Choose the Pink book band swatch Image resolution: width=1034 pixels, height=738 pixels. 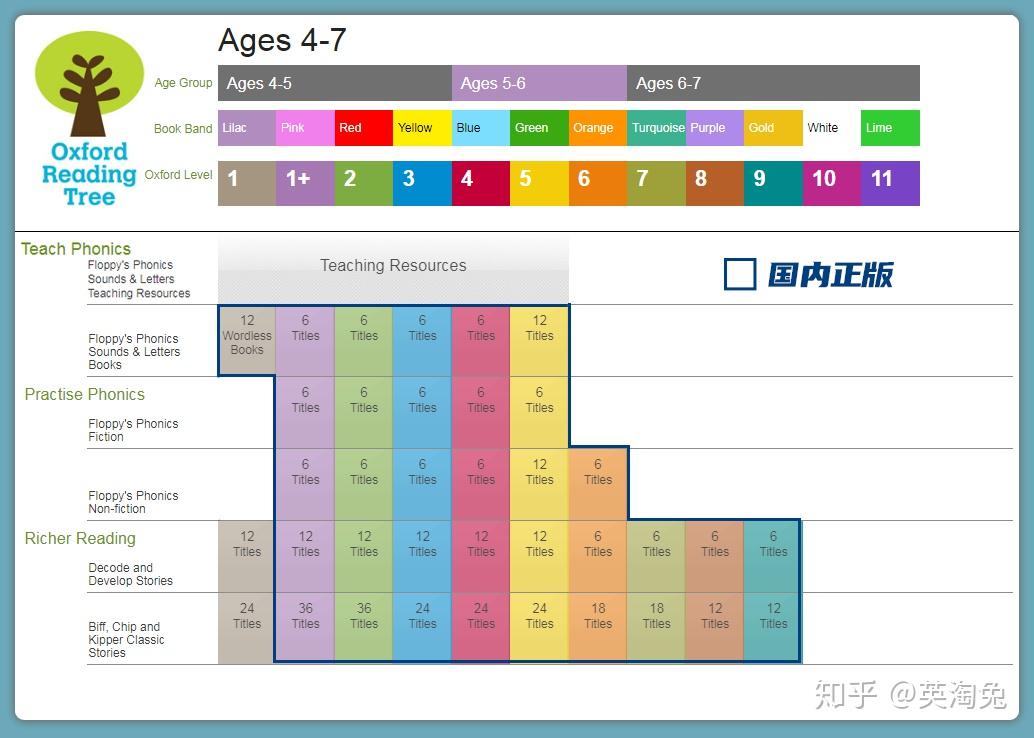pyautogui.click(x=305, y=128)
